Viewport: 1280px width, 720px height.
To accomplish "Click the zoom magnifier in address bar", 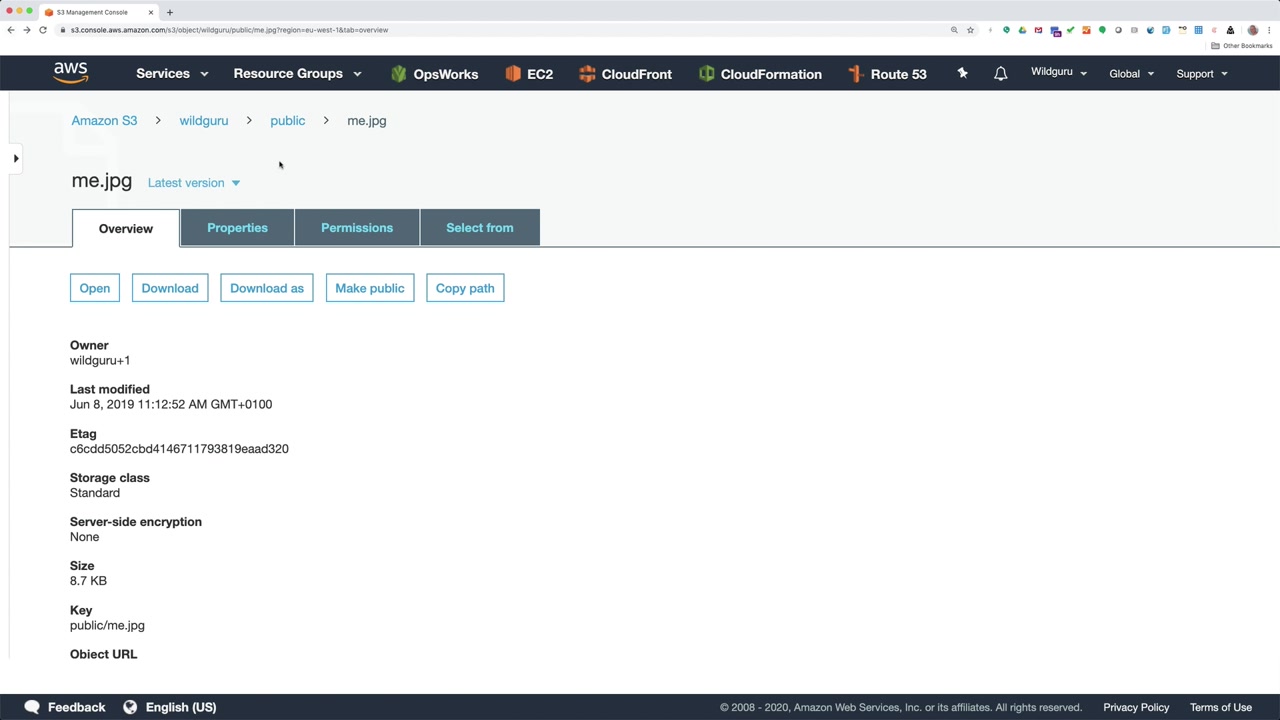I will point(954,30).
